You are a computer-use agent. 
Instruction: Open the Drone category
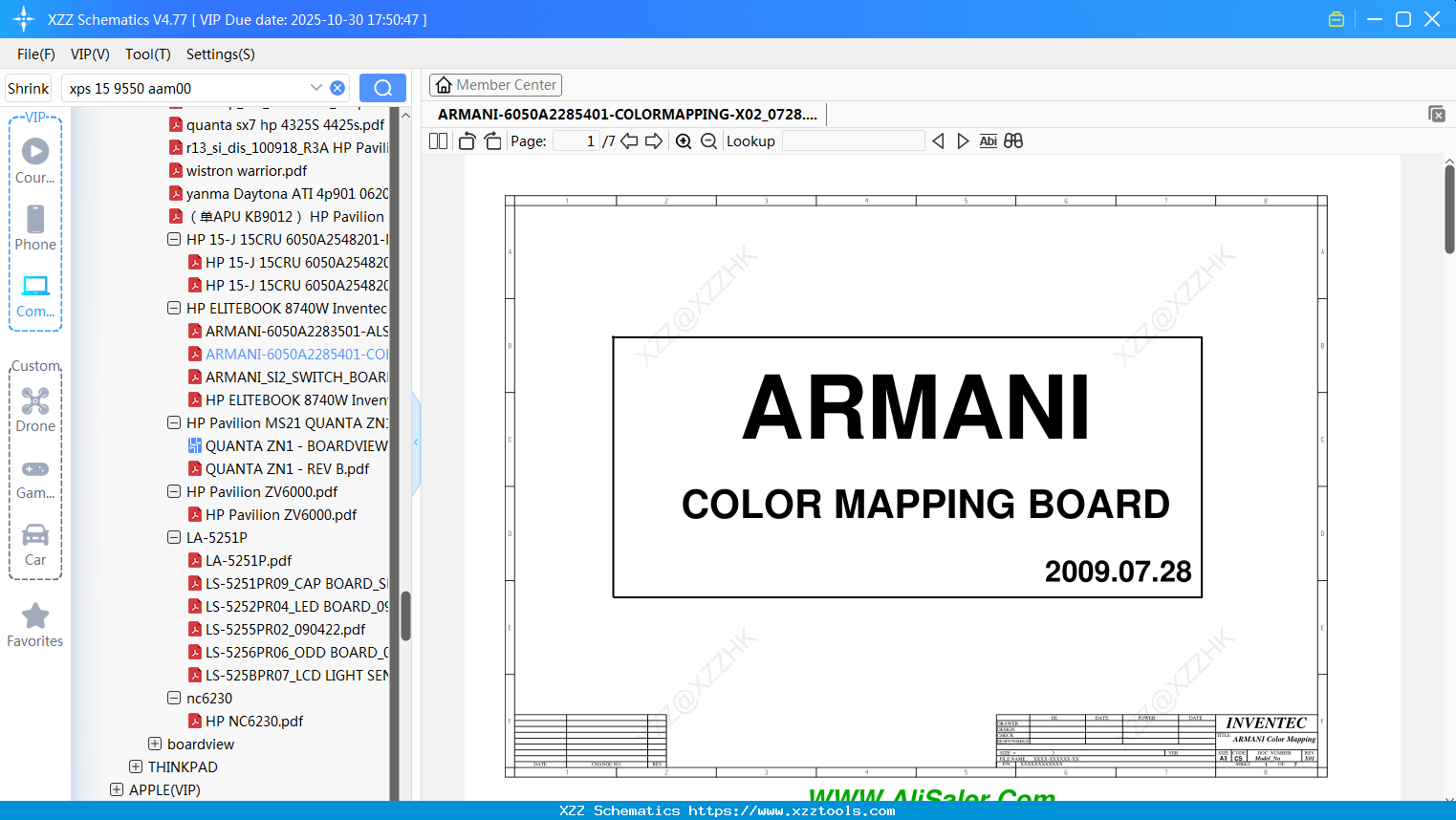tap(35, 410)
